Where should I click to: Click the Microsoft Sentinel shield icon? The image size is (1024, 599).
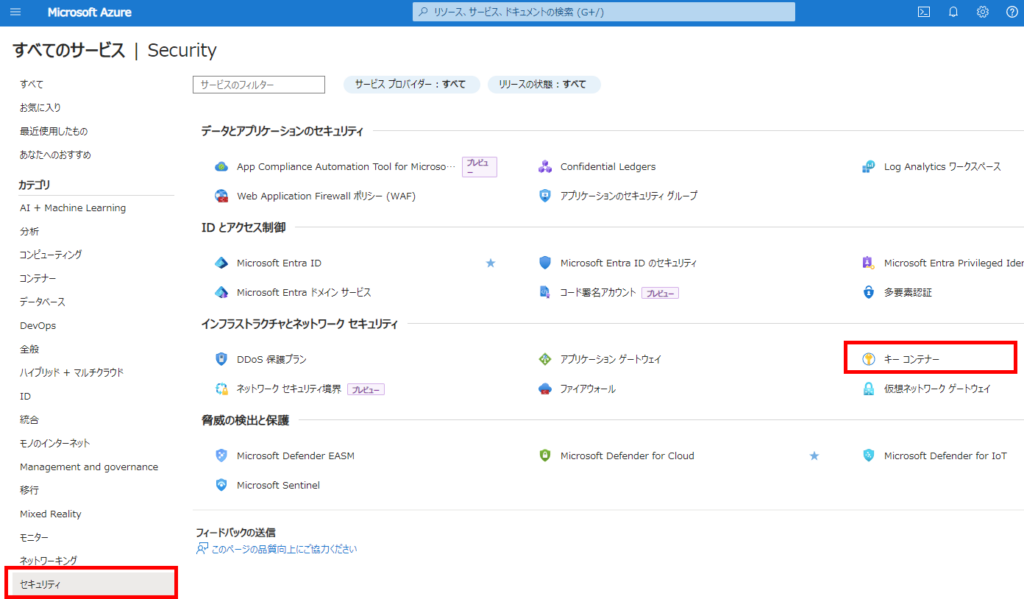221,485
